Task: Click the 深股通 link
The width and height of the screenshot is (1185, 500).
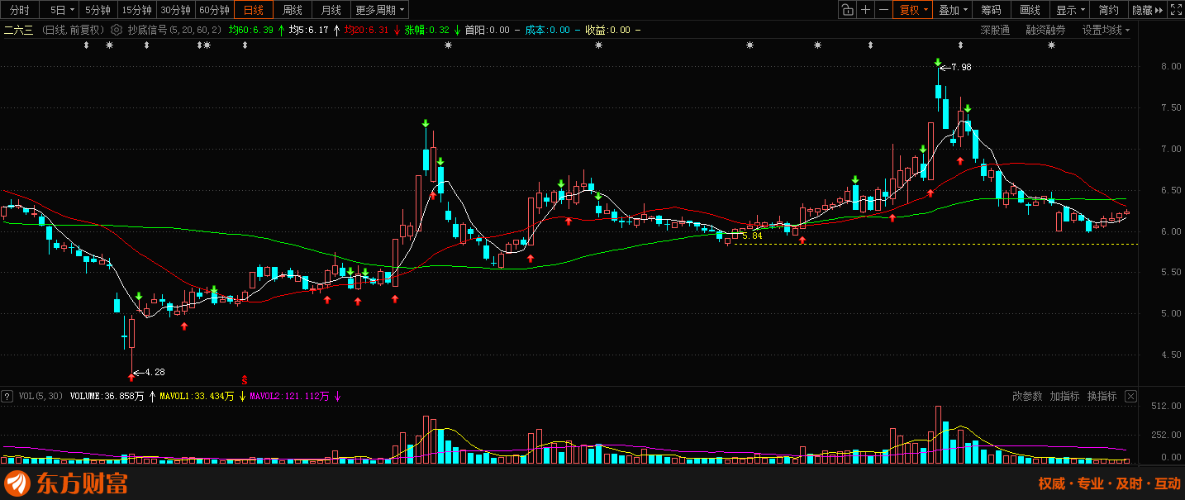Action: 995,30
